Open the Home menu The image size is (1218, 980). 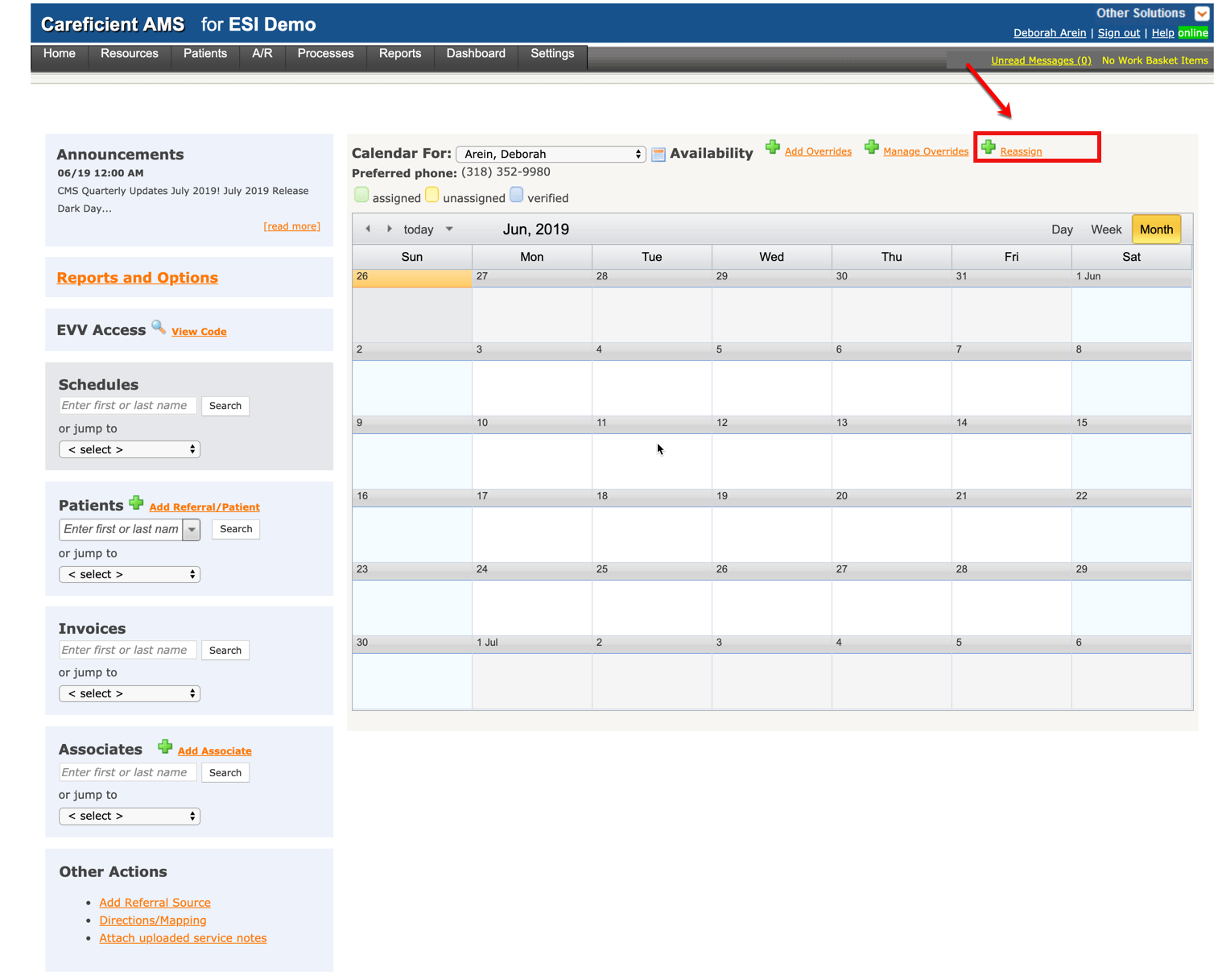pos(60,54)
